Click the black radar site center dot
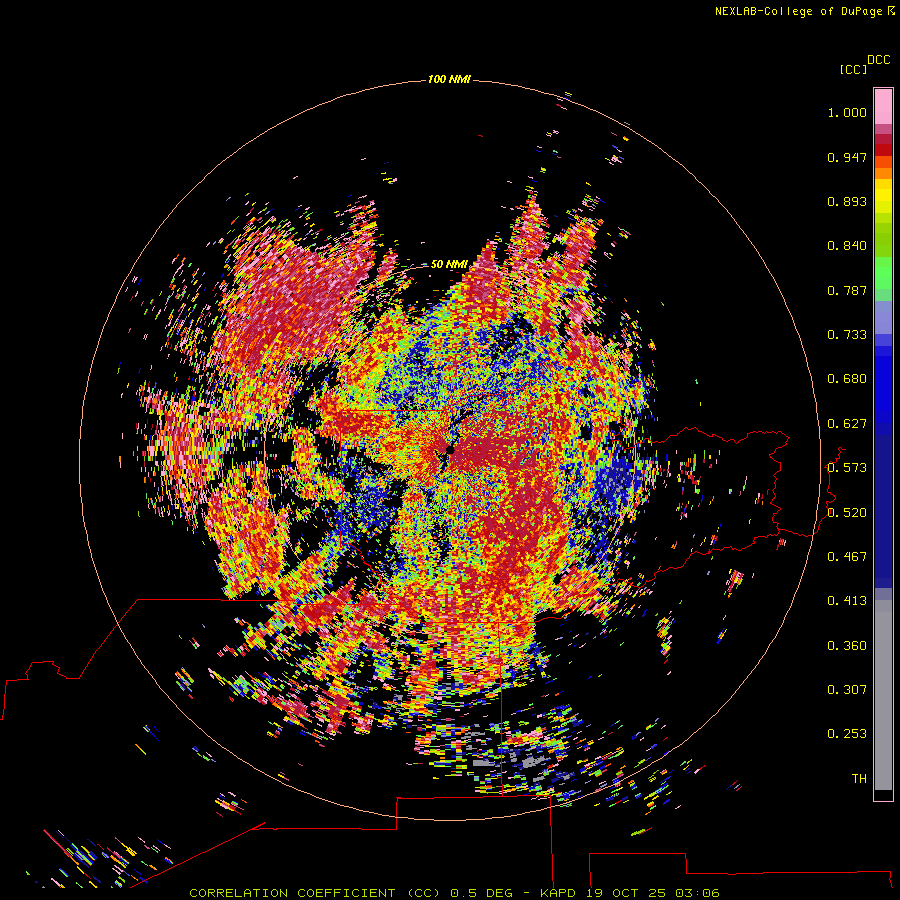The height and width of the screenshot is (900, 900). pos(450,450)
